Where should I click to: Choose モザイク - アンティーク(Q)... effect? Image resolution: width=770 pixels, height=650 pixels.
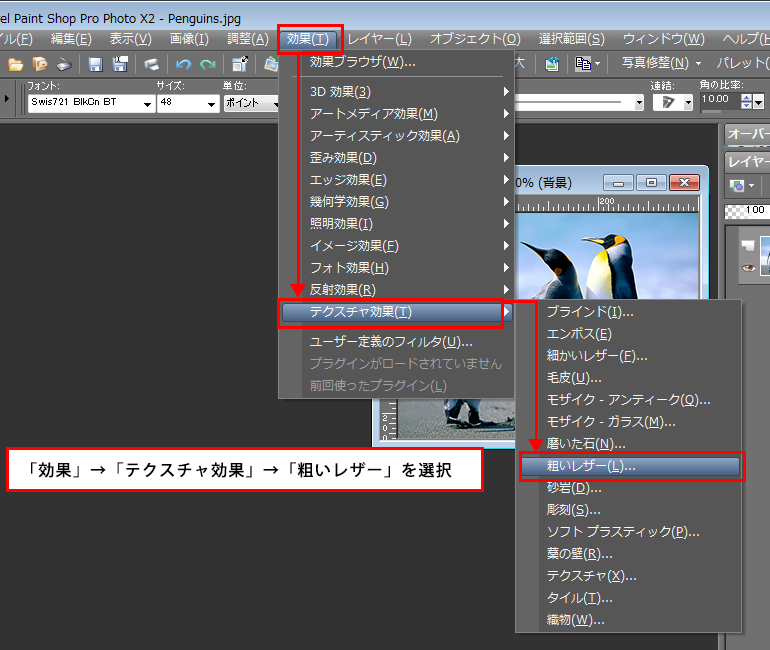pos(628,400)
